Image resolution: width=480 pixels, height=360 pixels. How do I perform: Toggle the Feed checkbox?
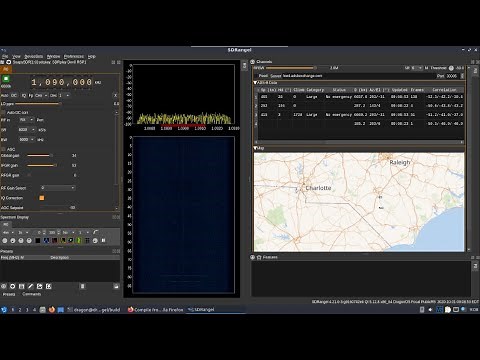263,76
